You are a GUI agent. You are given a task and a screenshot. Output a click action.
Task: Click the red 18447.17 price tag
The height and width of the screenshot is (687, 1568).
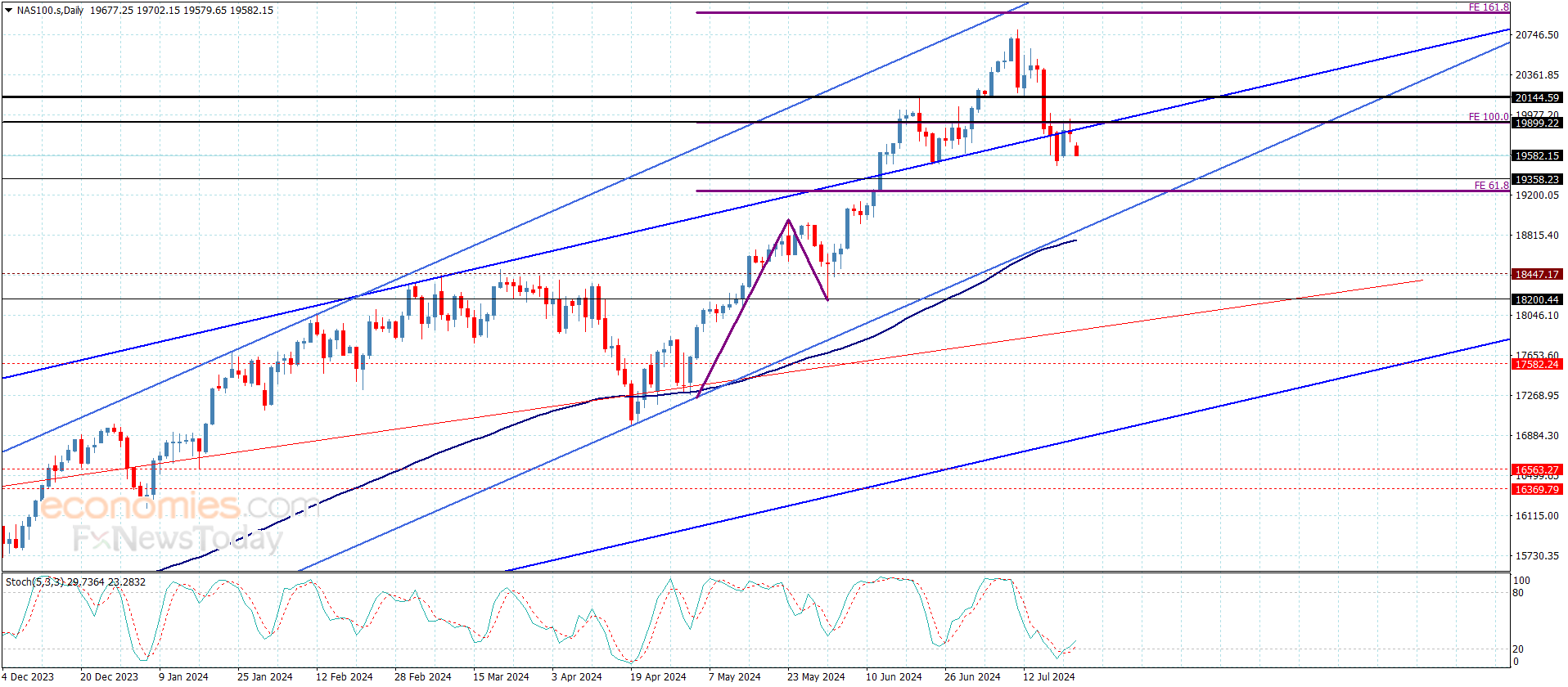1537,275
